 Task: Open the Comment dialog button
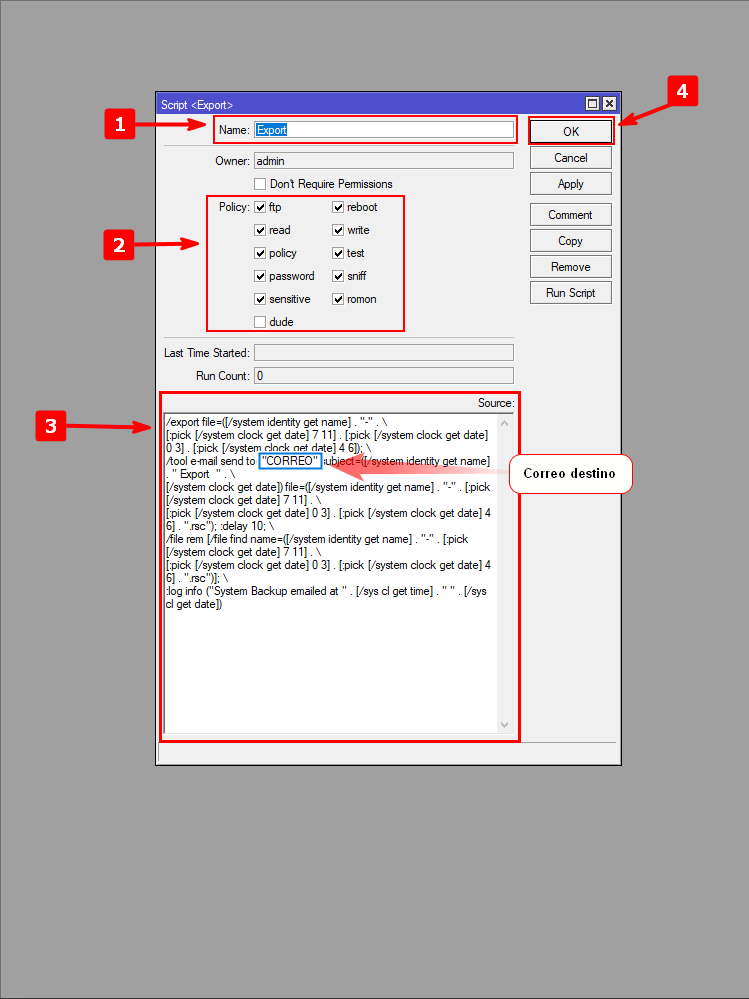[x=570, y=215]
